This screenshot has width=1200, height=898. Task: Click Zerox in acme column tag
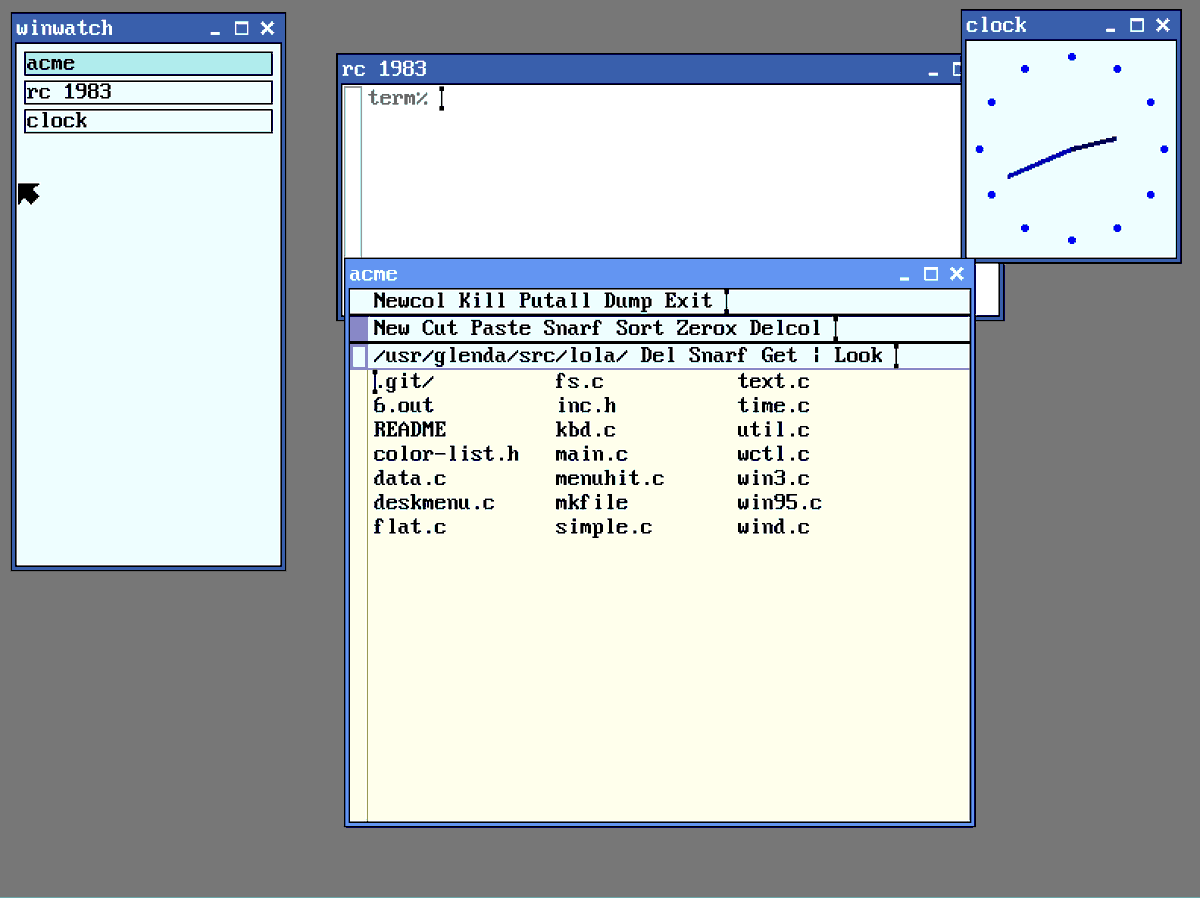(x=707, y=328)
